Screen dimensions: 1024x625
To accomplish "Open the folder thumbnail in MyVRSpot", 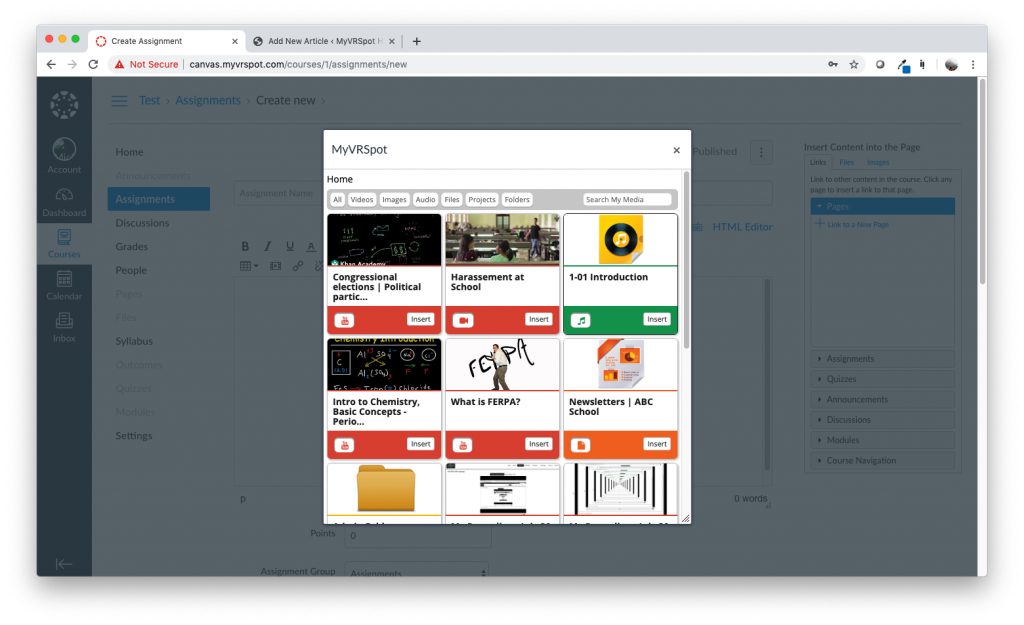I will click(x=385, y=488).
